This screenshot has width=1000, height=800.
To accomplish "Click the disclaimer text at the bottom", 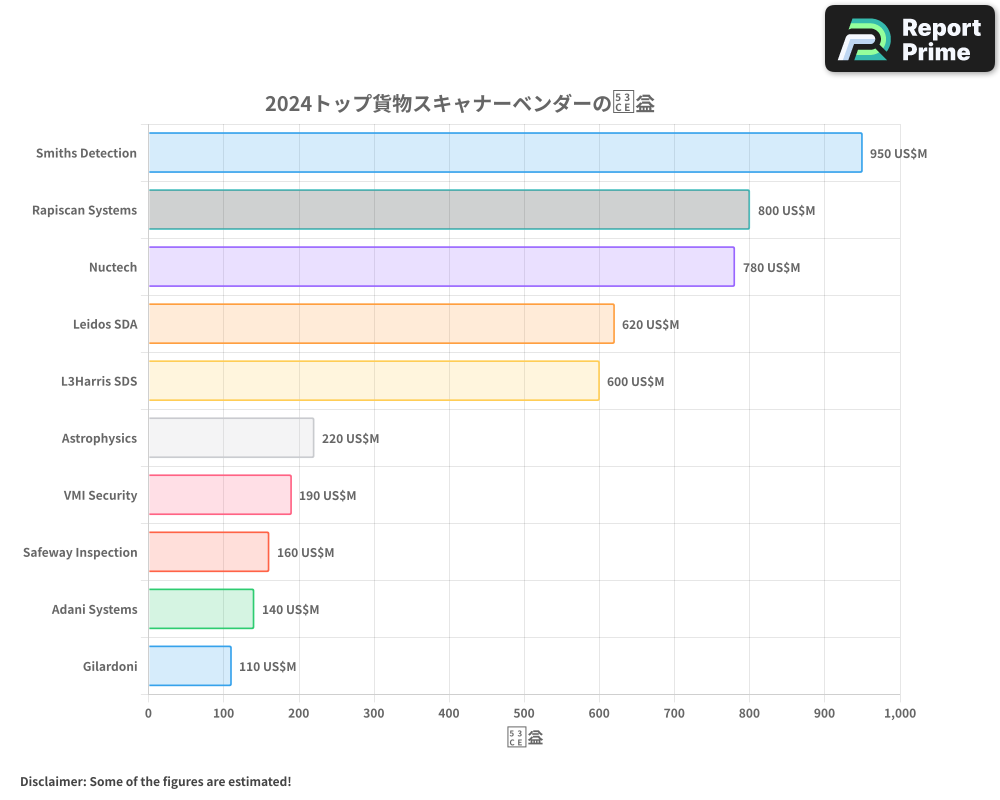I will pyautogui.click(x=154, y=781).
